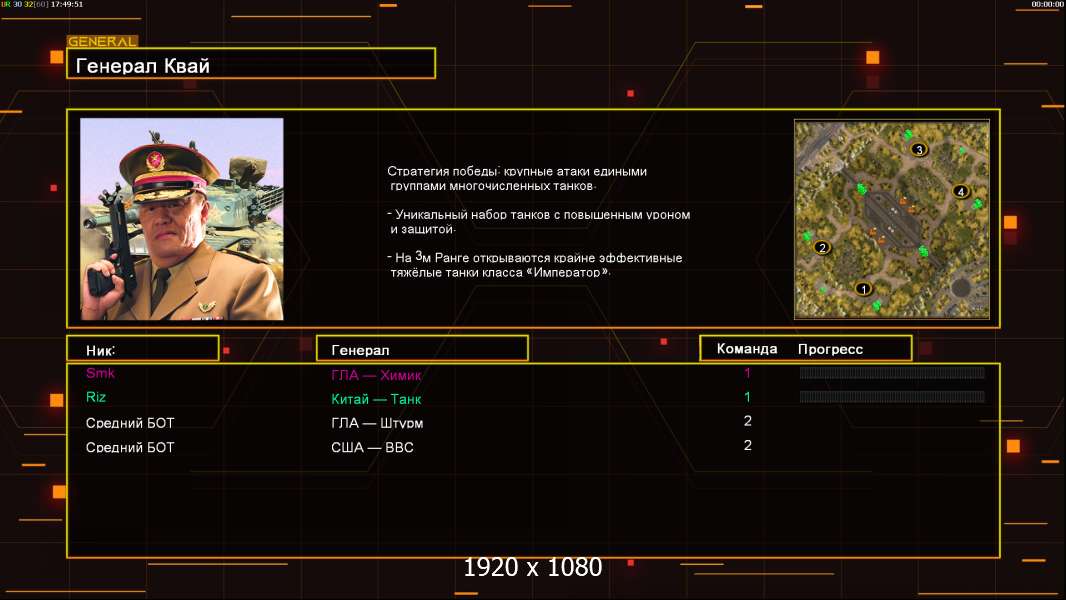Select player Riz in the list
1066x600 pixels.
(x=96, y=397)
